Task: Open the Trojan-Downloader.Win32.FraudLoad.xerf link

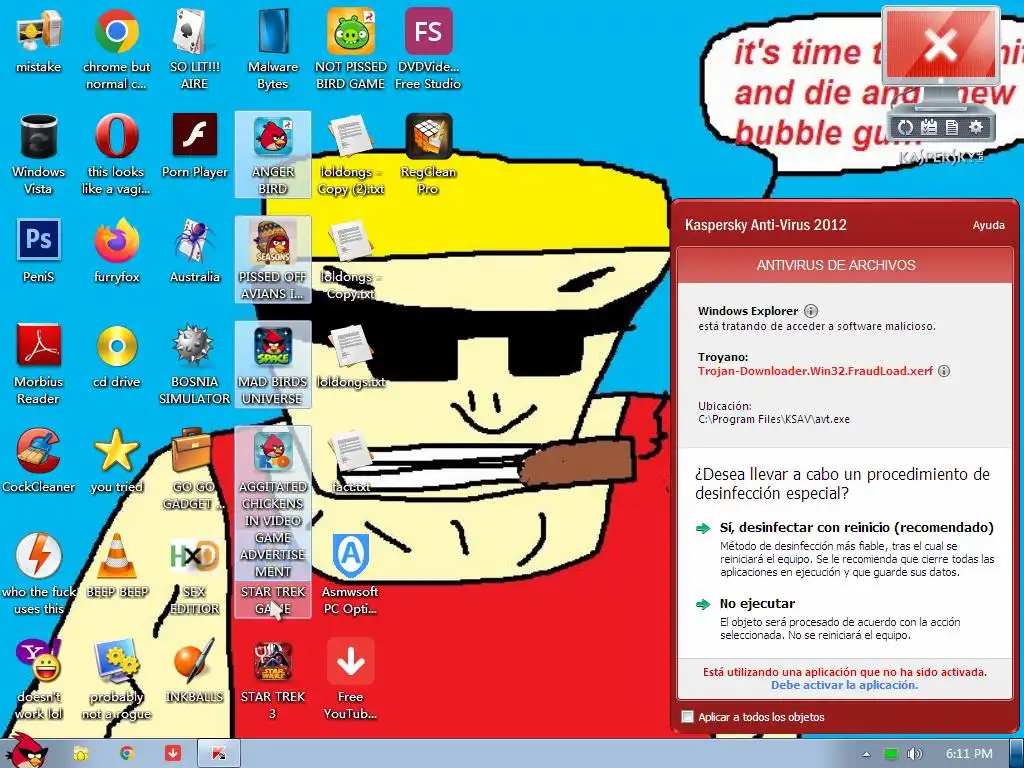Action: (x=815, y=371)
